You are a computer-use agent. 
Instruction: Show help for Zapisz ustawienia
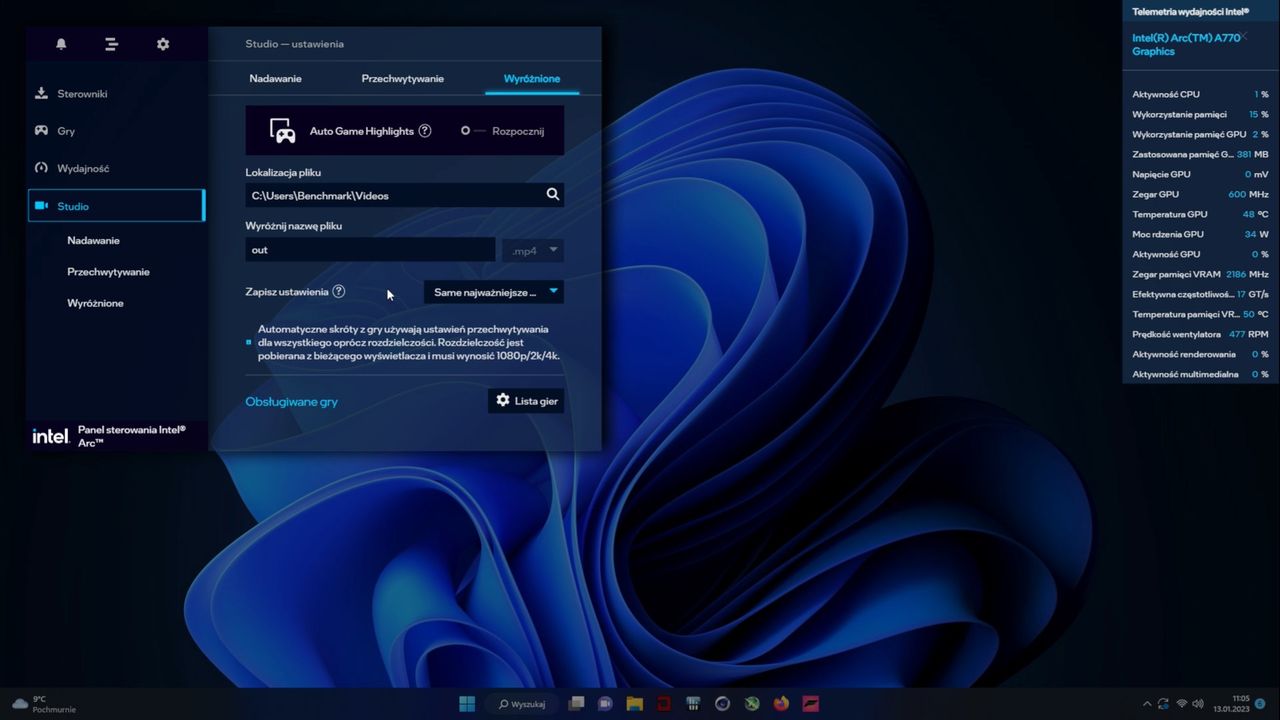click(x=338, y=292)
